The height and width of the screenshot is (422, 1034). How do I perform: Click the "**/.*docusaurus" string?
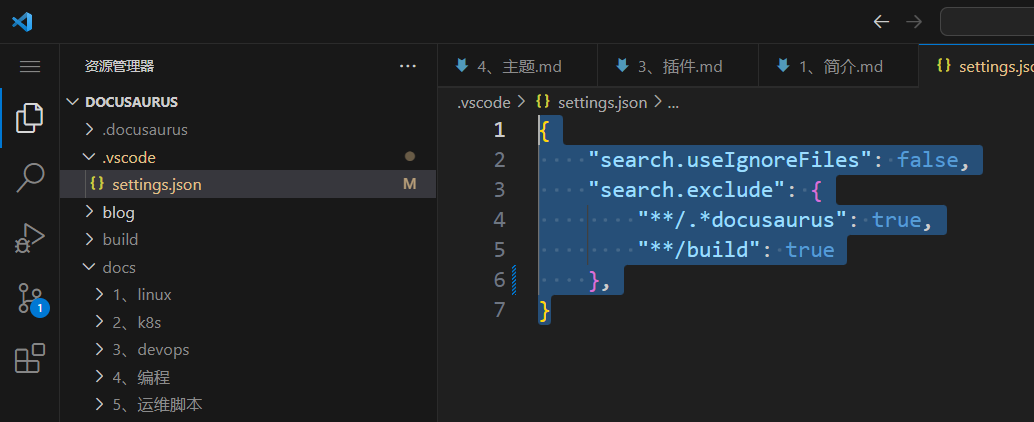click(742, 220)
